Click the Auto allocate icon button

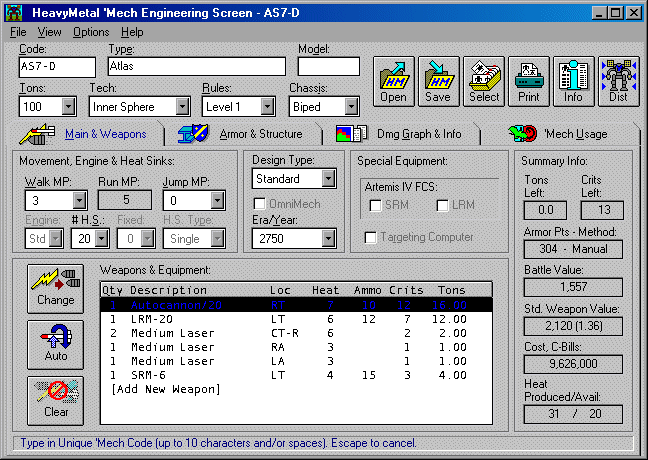tap(56, 344)
